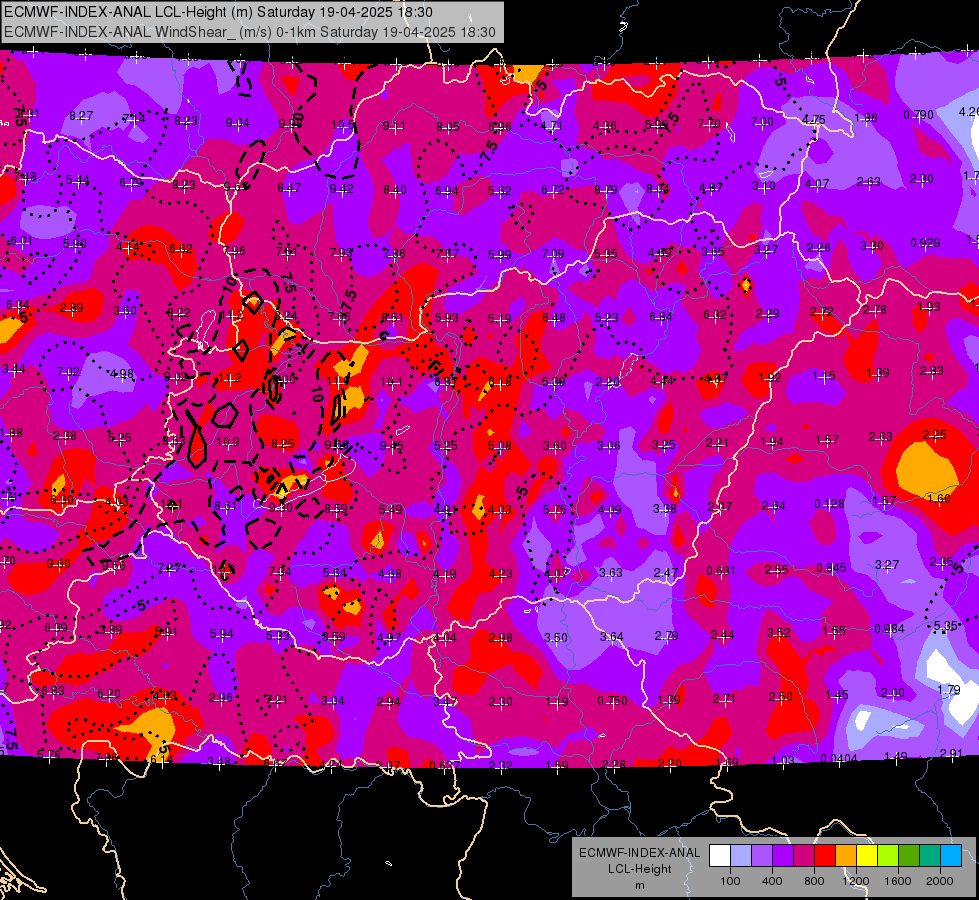
Task: Click the WindShear_ (m/s) 0-1km header line
Action: [250, 32]
